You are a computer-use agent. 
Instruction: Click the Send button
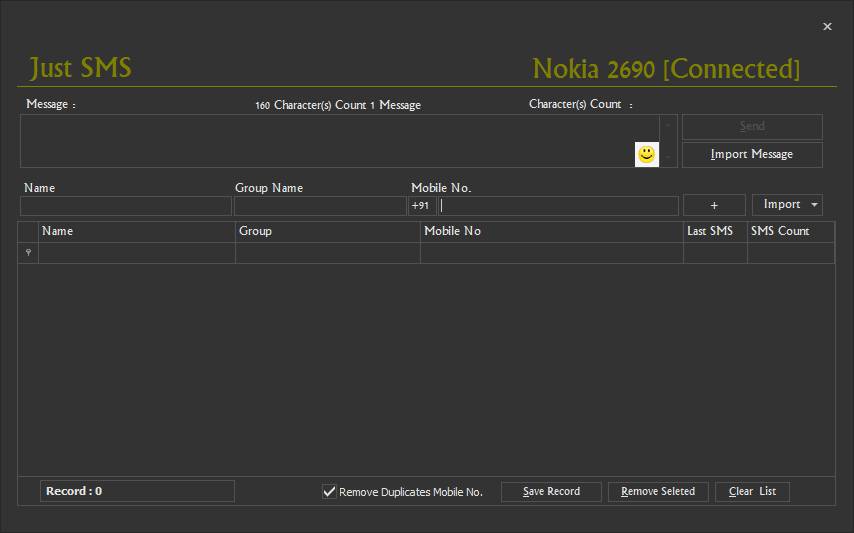[752, 126]
